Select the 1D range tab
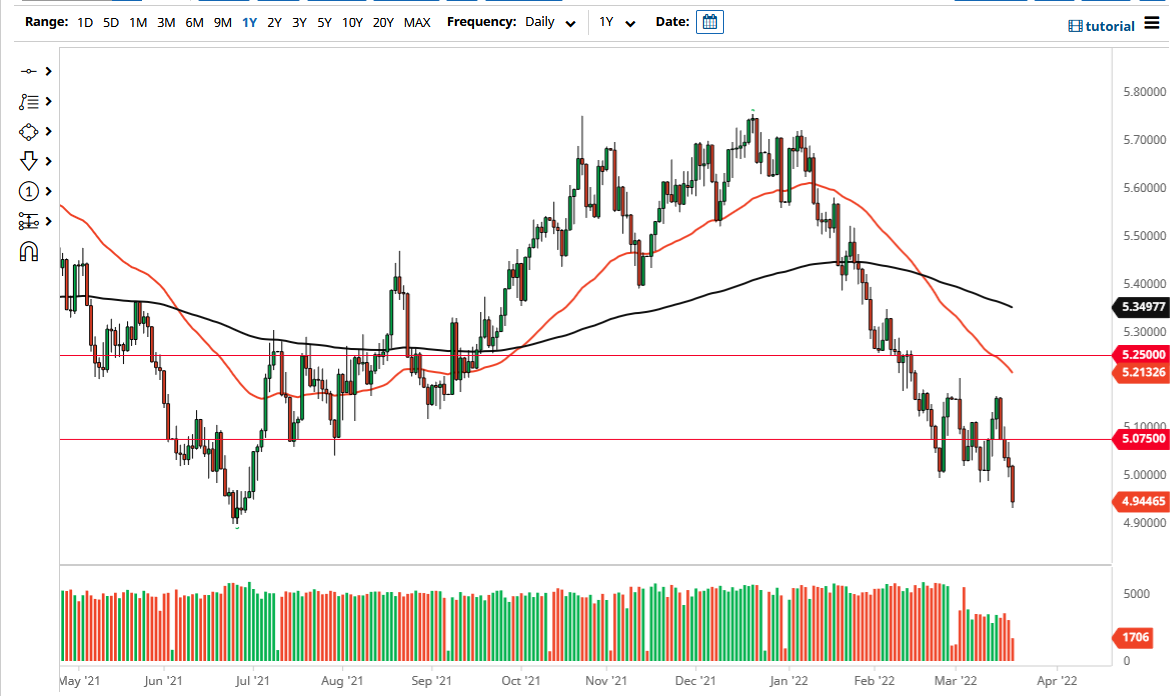This screenshot has height=696, width=1174. point(84,20)
